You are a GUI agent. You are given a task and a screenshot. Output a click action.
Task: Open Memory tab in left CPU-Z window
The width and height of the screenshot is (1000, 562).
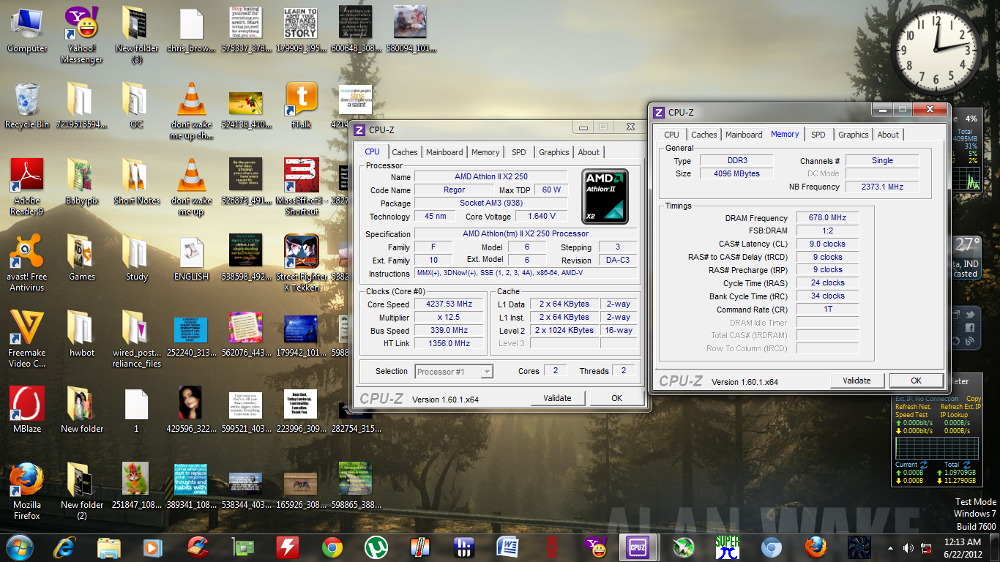click(485, 152)
